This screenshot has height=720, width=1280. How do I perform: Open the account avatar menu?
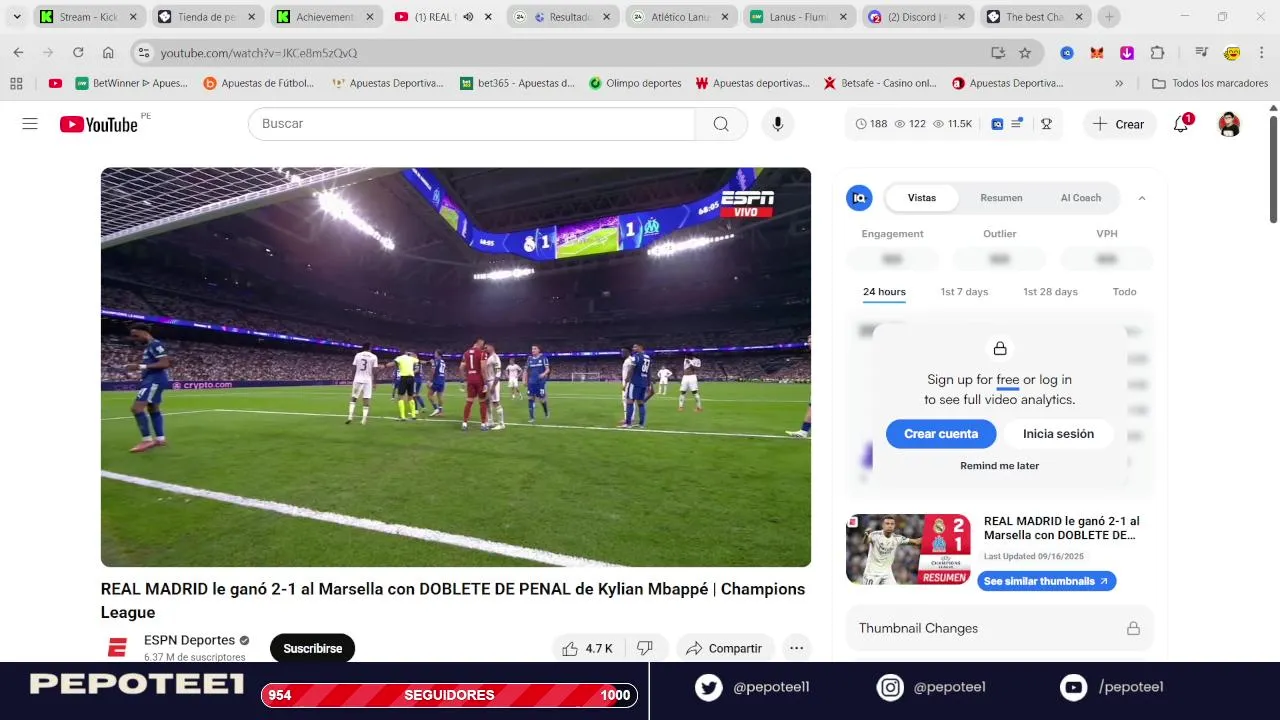click(x=1229, y=124)
